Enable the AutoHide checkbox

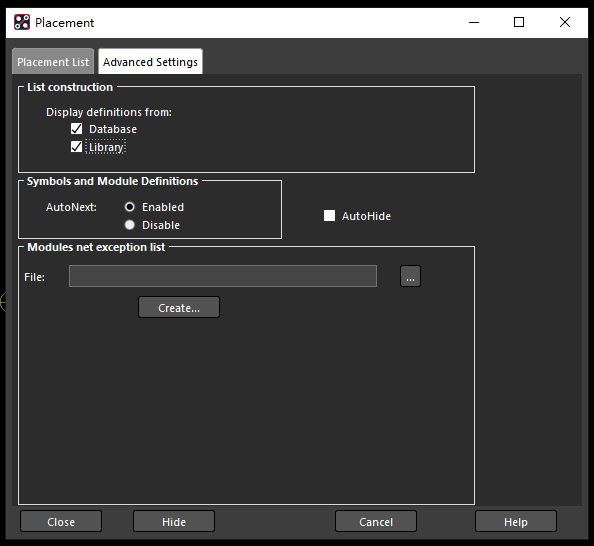[329, 216]
